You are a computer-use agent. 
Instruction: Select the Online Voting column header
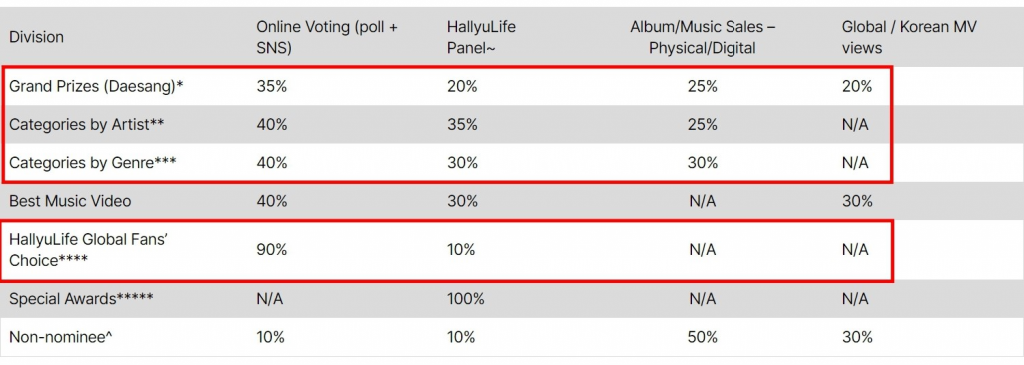click(327, 37)
